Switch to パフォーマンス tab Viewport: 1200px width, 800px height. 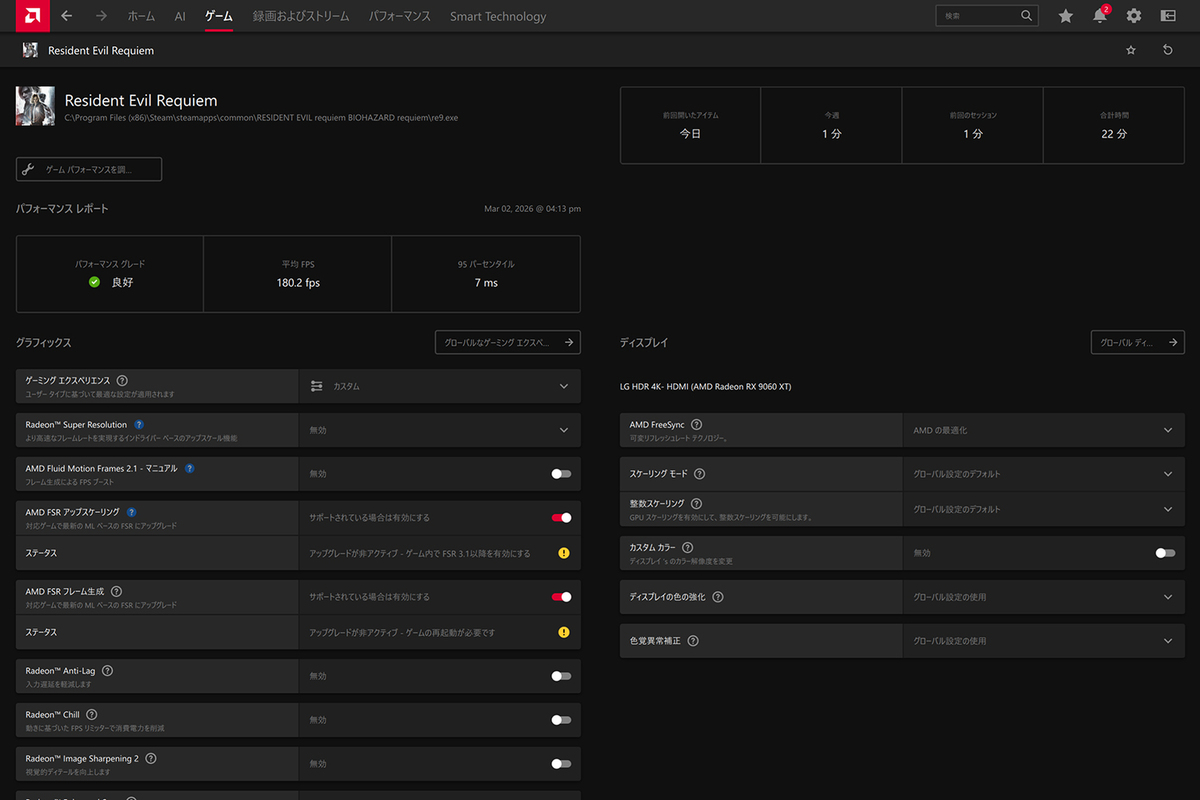pos(399,16)
